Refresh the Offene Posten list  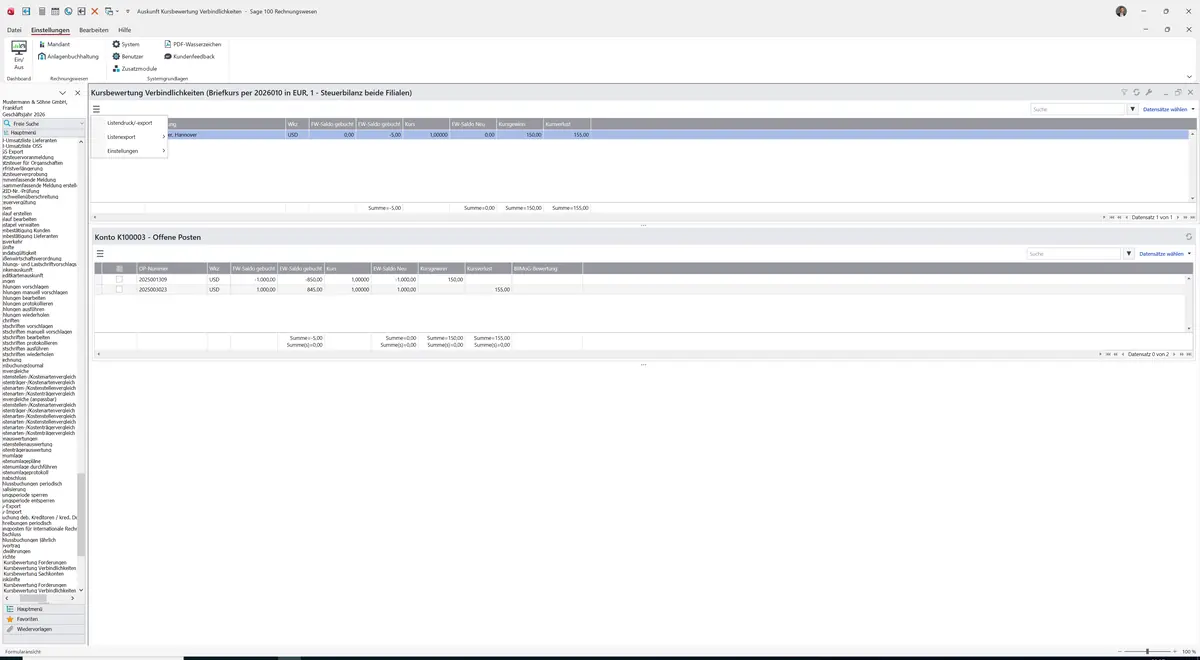tap(1189, 237)
